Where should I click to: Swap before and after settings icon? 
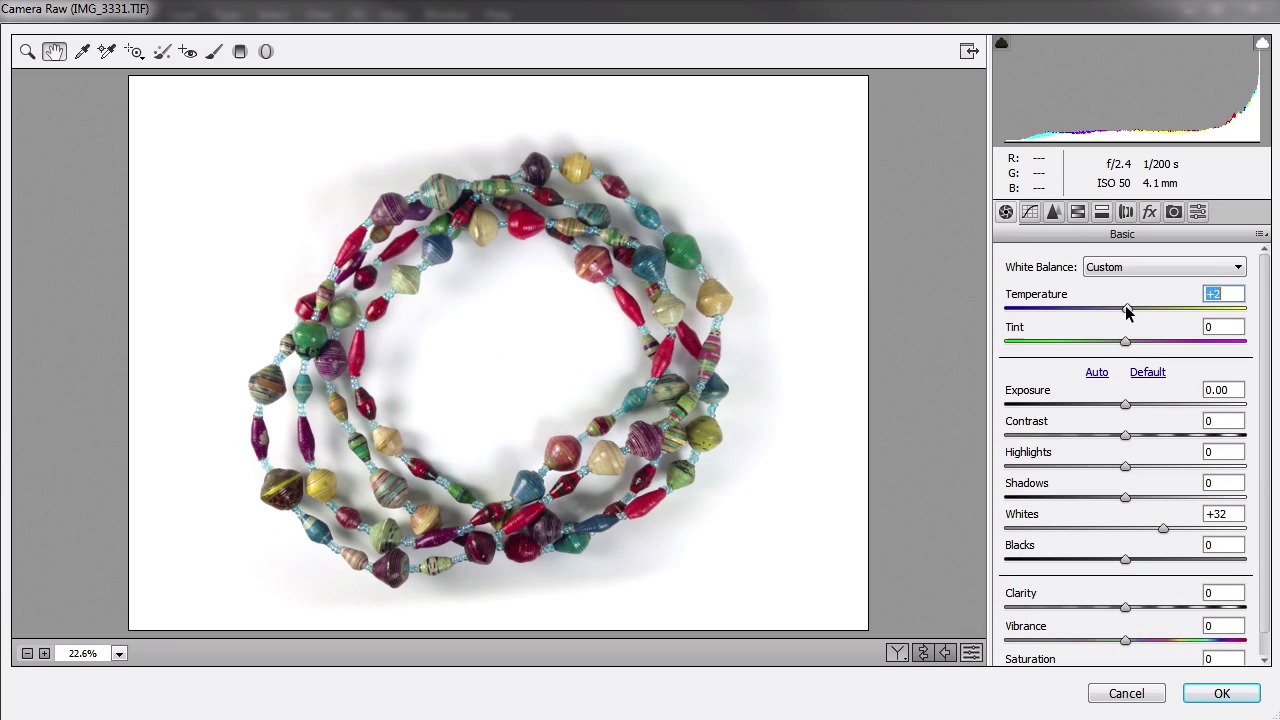(x=922, y=653)
